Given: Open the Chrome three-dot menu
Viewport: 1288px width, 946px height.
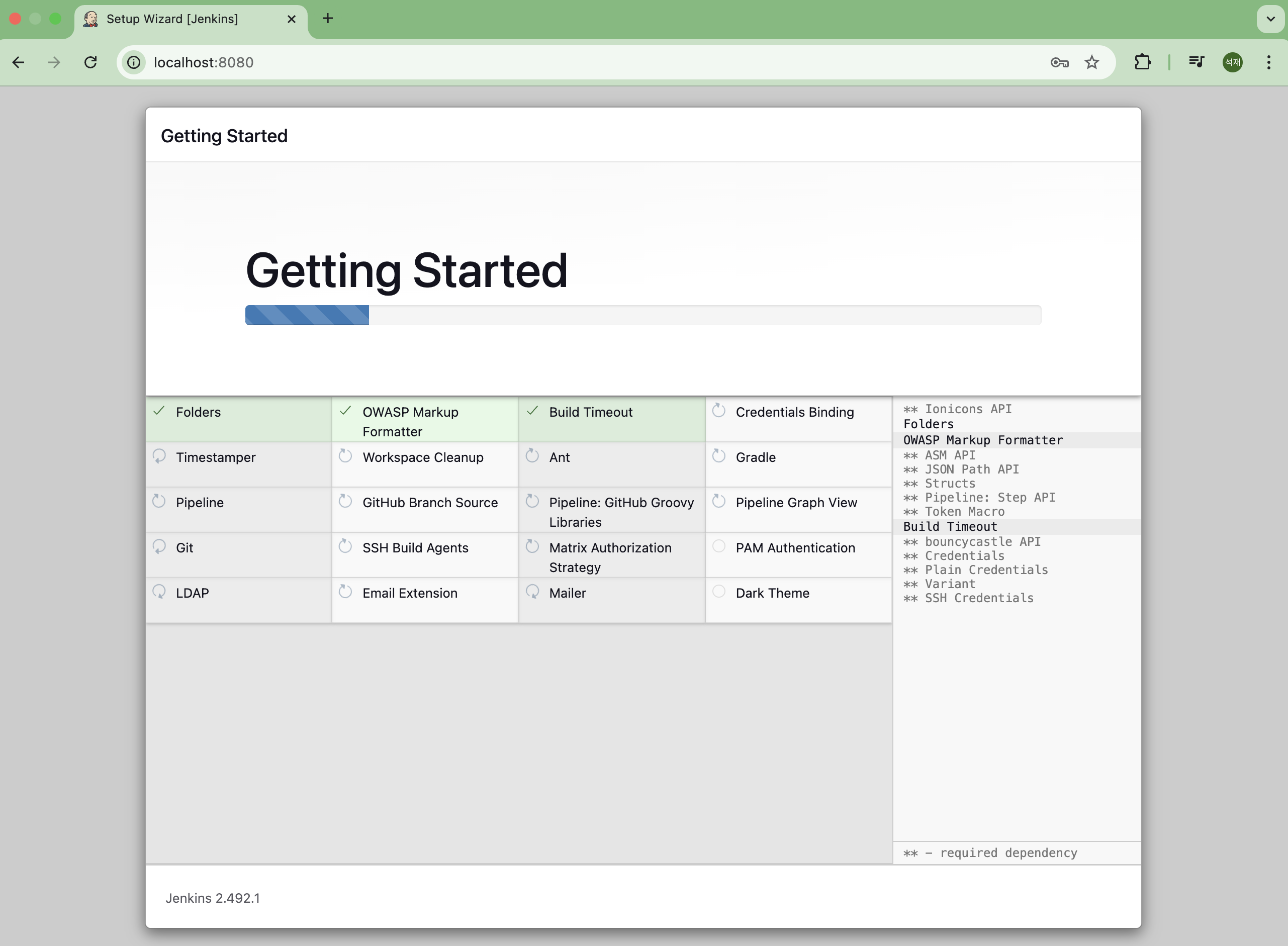Looking at the screenshot, I should pyautogui.click(x=1268, y=62).
